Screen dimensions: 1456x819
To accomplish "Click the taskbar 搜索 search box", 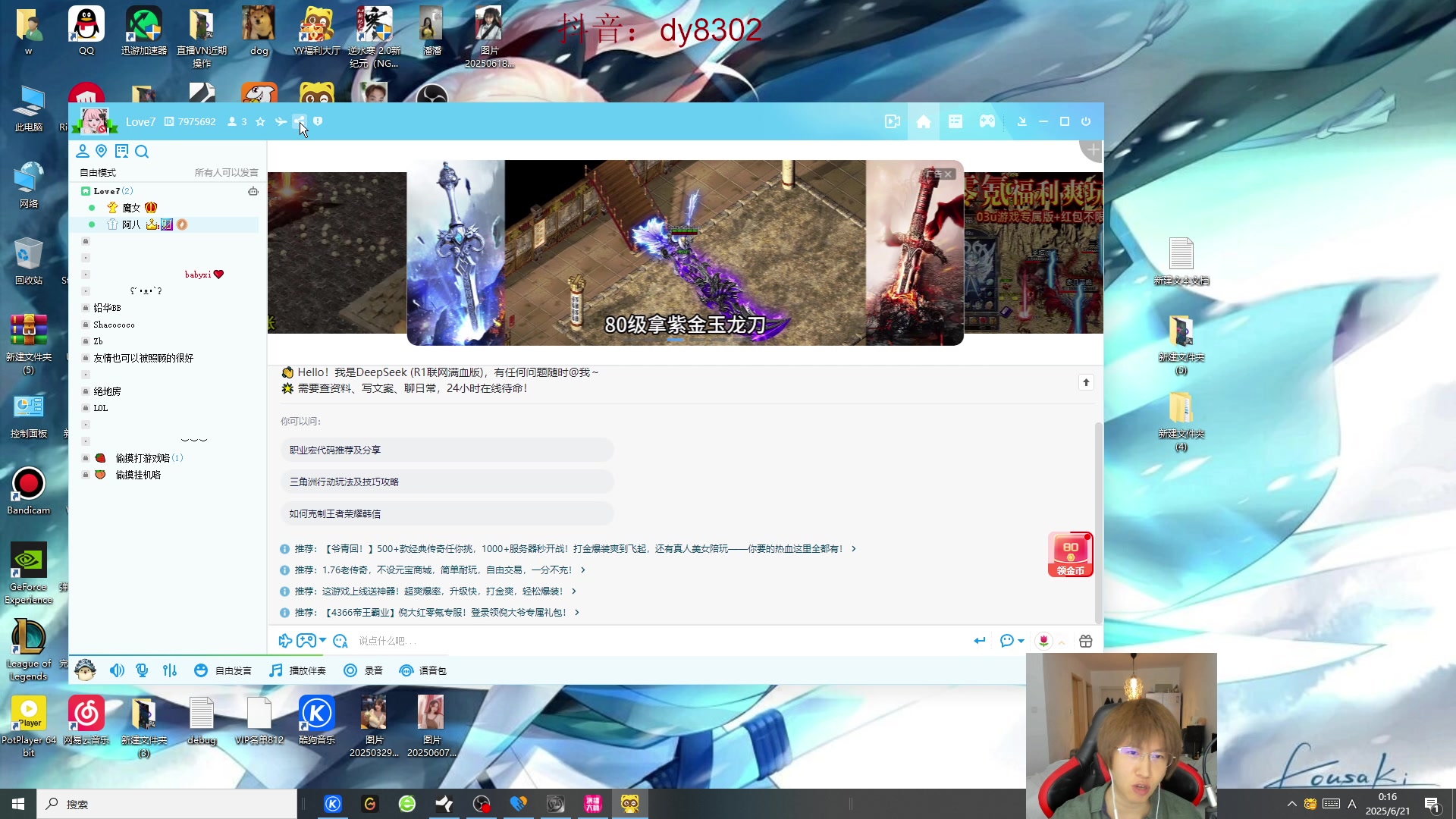I will point(167,804).
